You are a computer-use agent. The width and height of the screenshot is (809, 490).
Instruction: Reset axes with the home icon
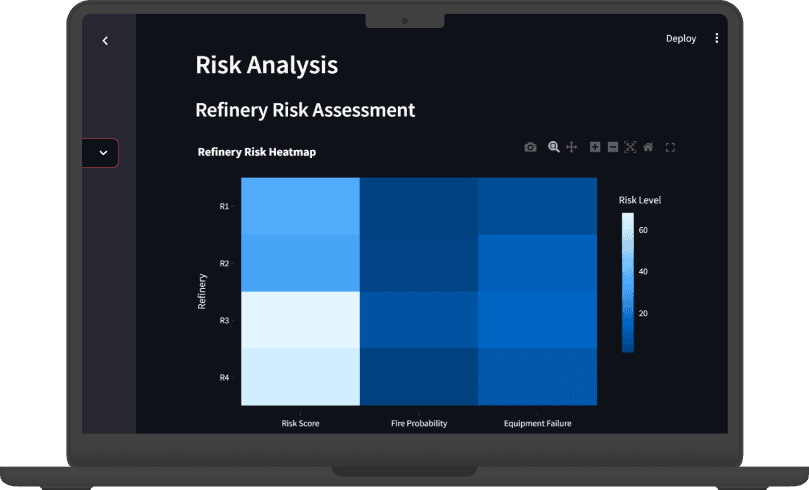(x=648, y=147)
